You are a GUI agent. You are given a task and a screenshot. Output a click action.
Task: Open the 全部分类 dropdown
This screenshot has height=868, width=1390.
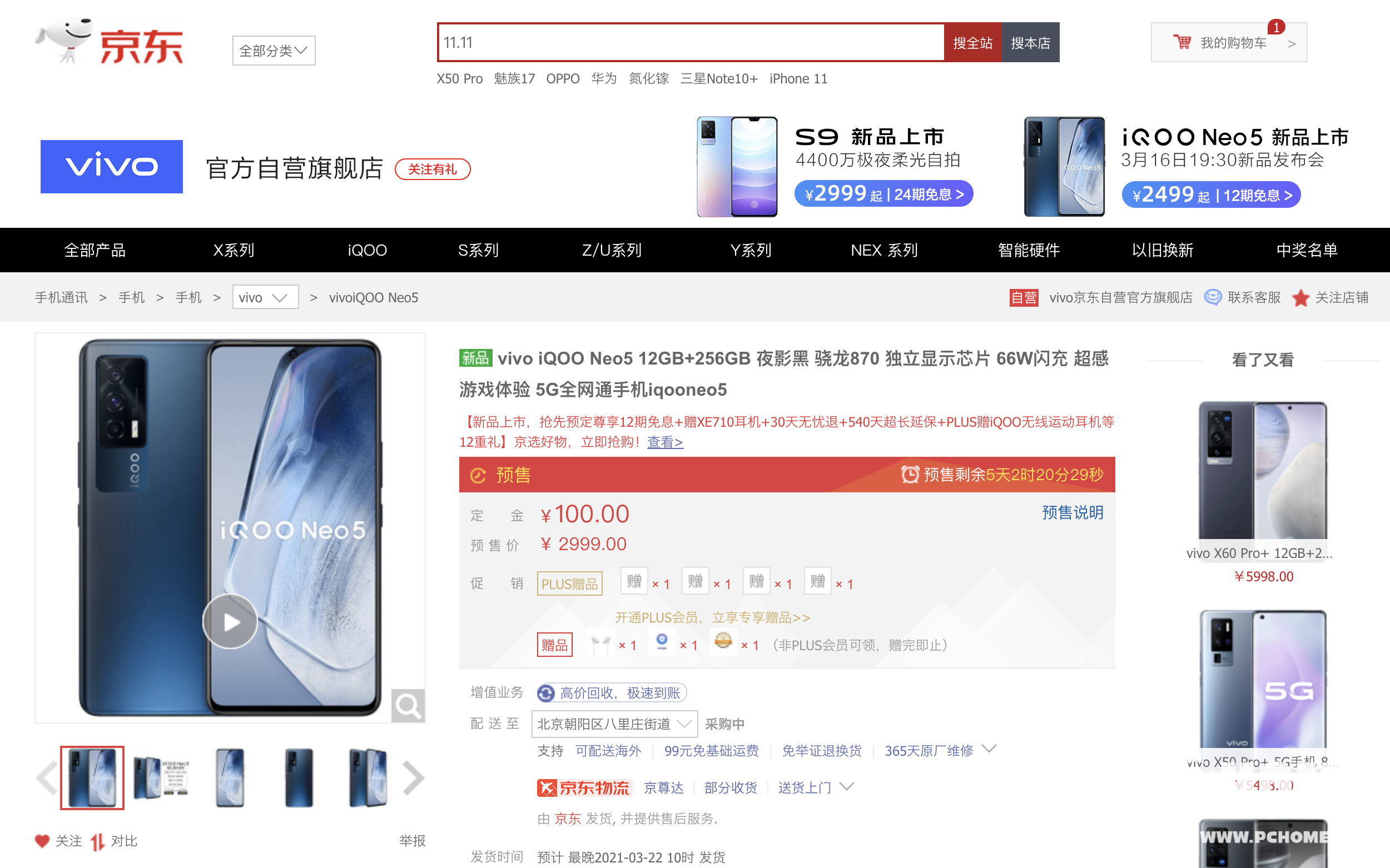(x=274, y=51)
